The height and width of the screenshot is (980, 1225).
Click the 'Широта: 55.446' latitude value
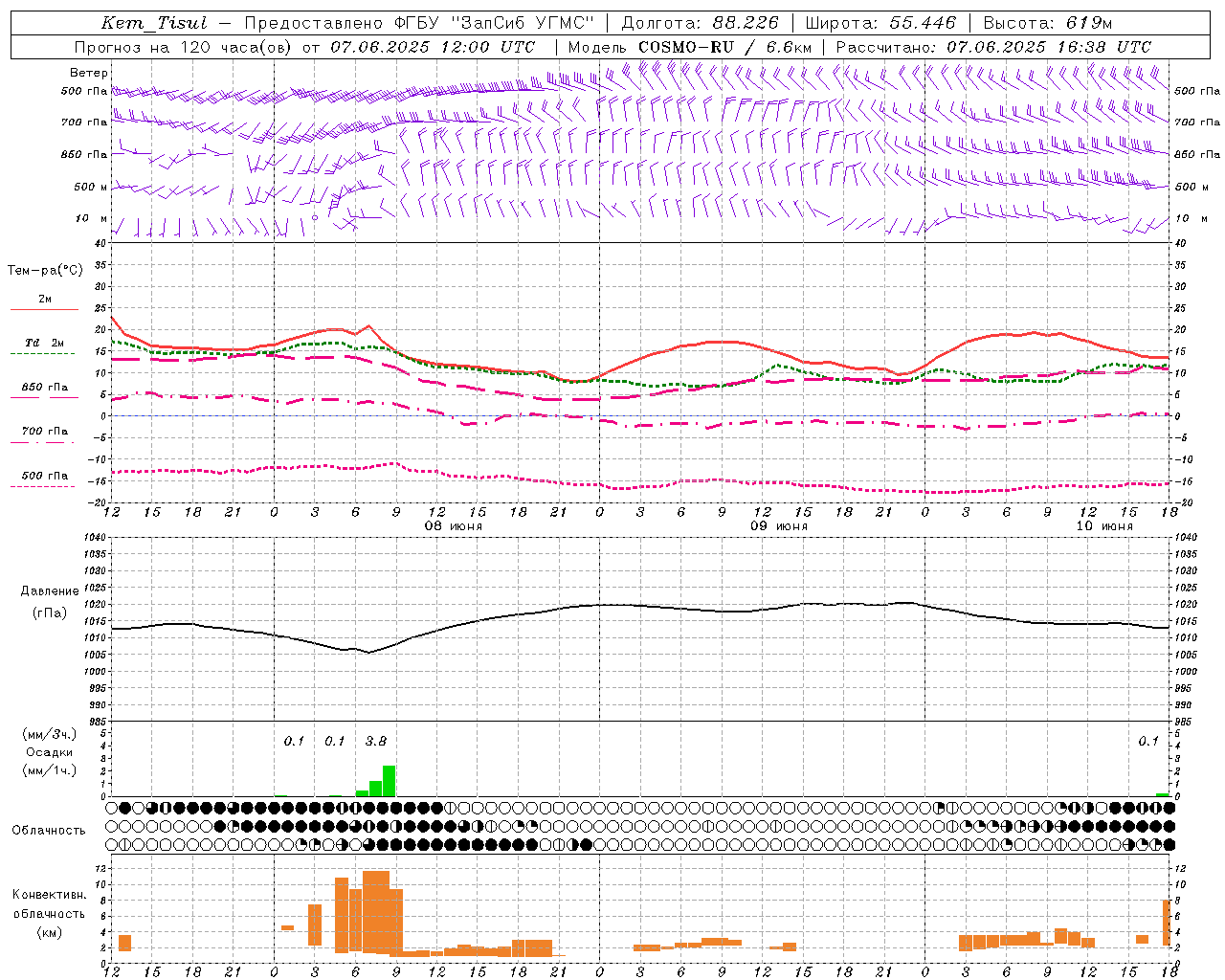(880, 23)
